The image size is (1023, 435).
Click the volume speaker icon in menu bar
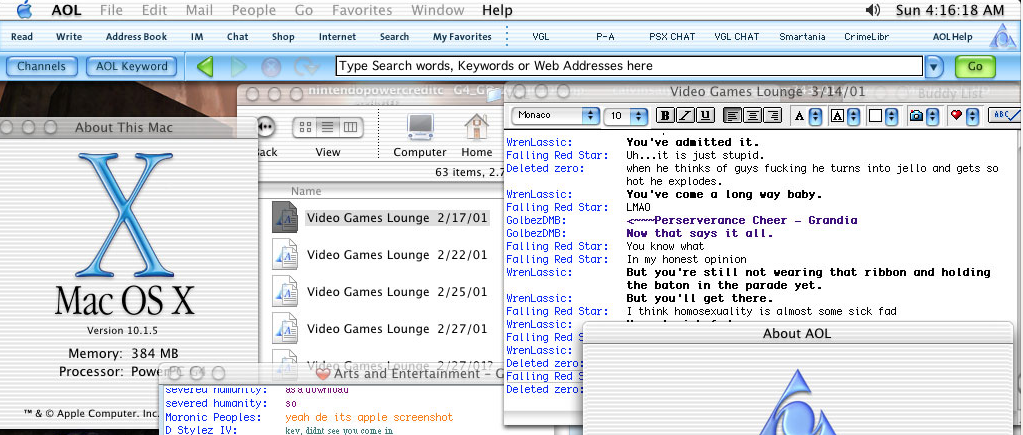pos(872,10)
